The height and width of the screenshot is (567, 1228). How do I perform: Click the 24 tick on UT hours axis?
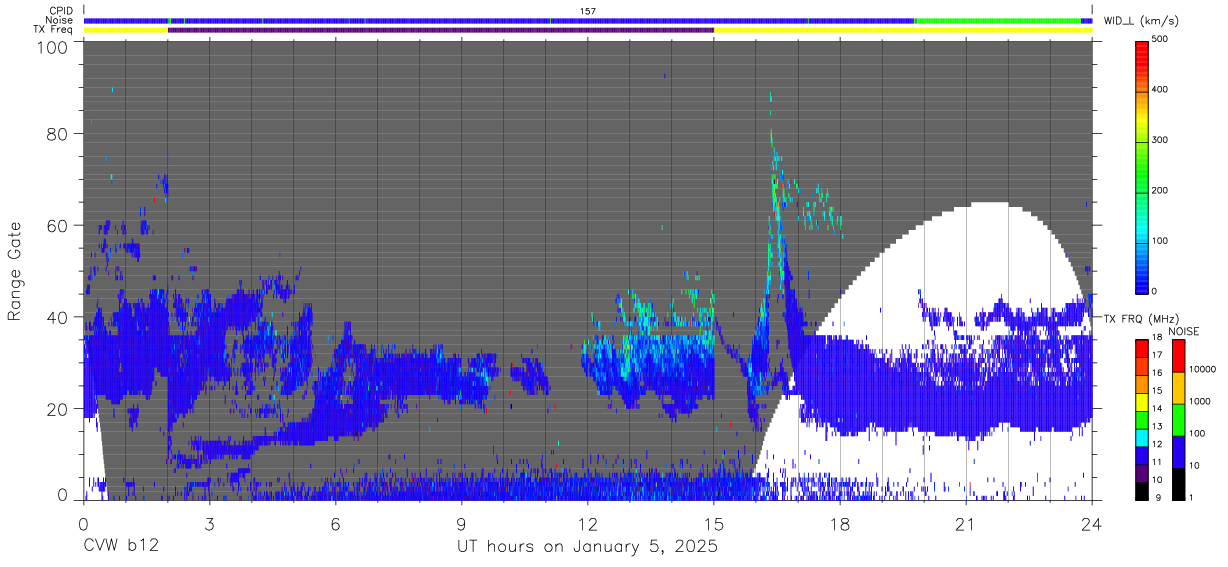click(x=1092, y=523)
